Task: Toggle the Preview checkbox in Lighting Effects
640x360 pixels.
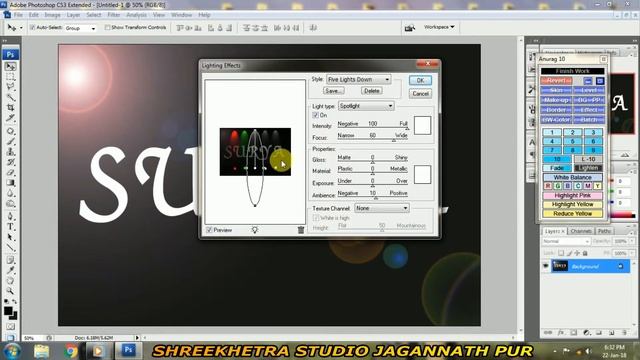Action: pyautogui.click(x=209, y=230)
